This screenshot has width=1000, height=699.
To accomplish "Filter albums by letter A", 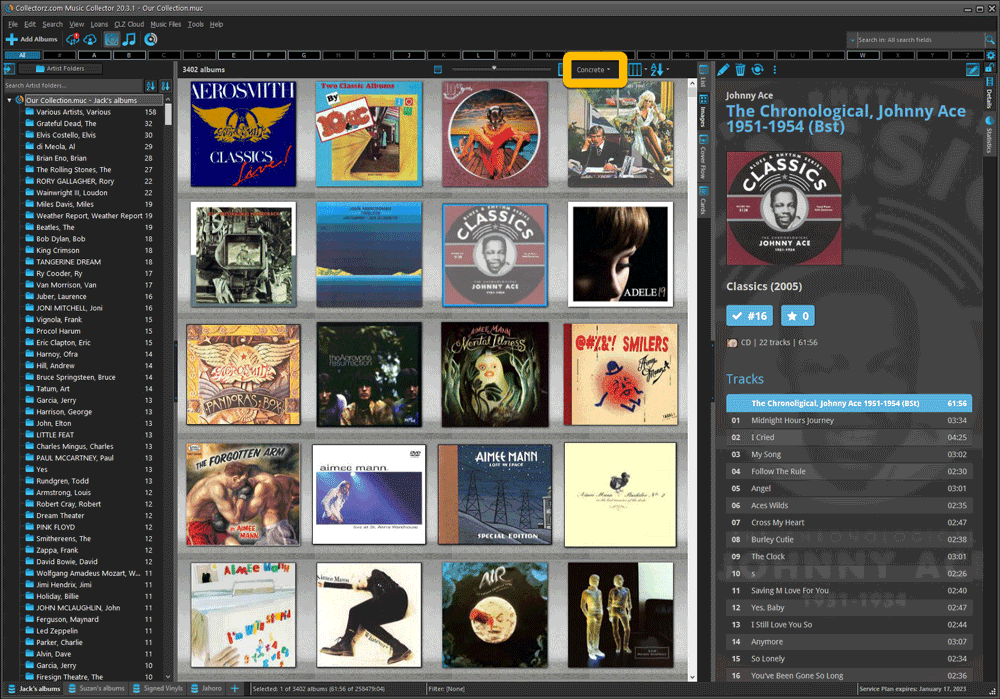I will [x=94, y=55].
